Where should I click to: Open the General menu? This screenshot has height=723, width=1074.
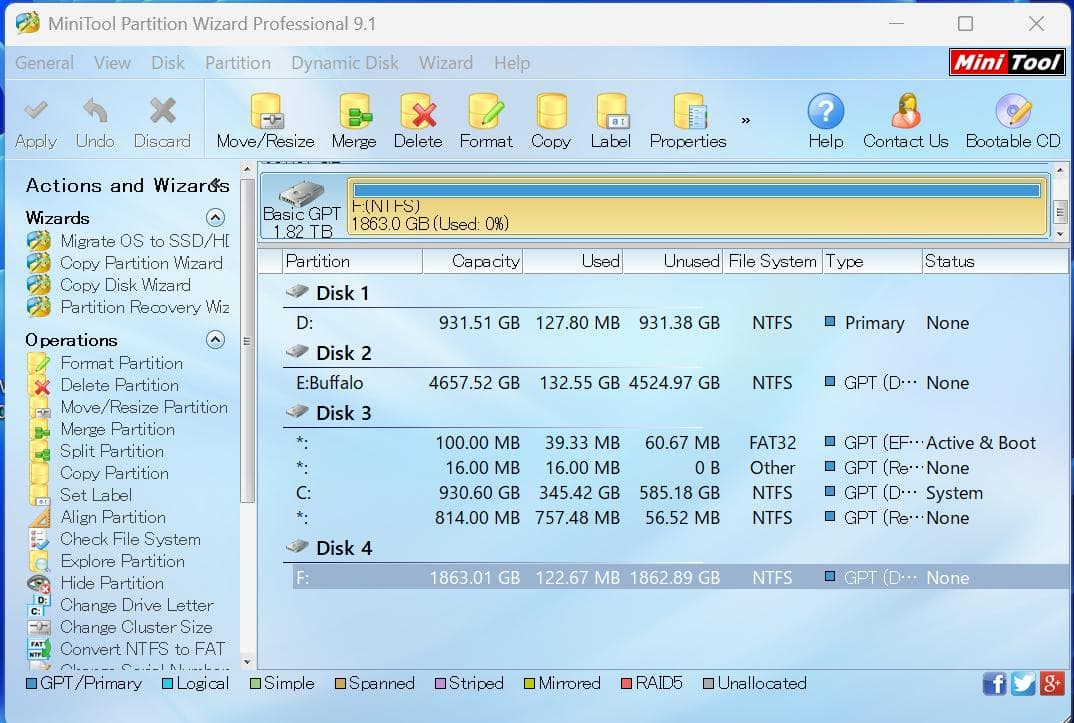pos(45,63)
